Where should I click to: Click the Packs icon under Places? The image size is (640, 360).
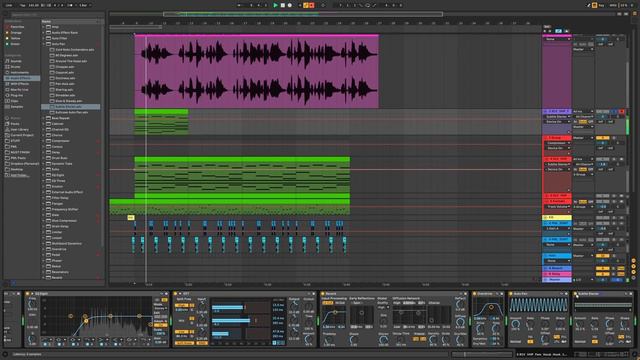[x=7, y=124]
